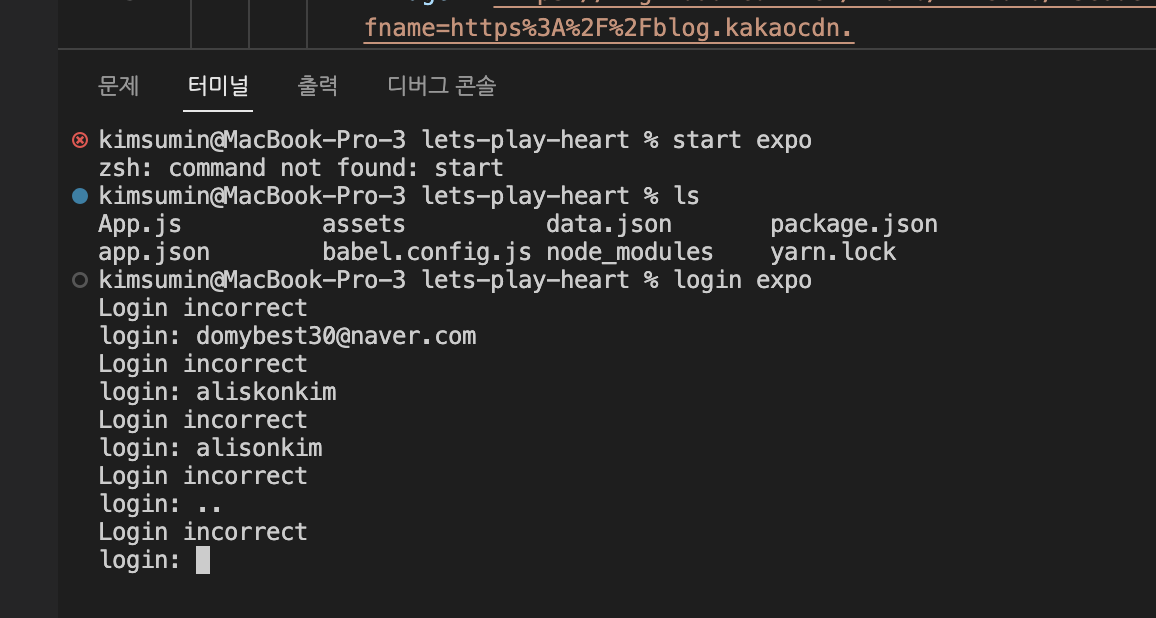Select the 디버그 콘솔 tab
Screen dimensions: 1156x618
click(442, 86)
